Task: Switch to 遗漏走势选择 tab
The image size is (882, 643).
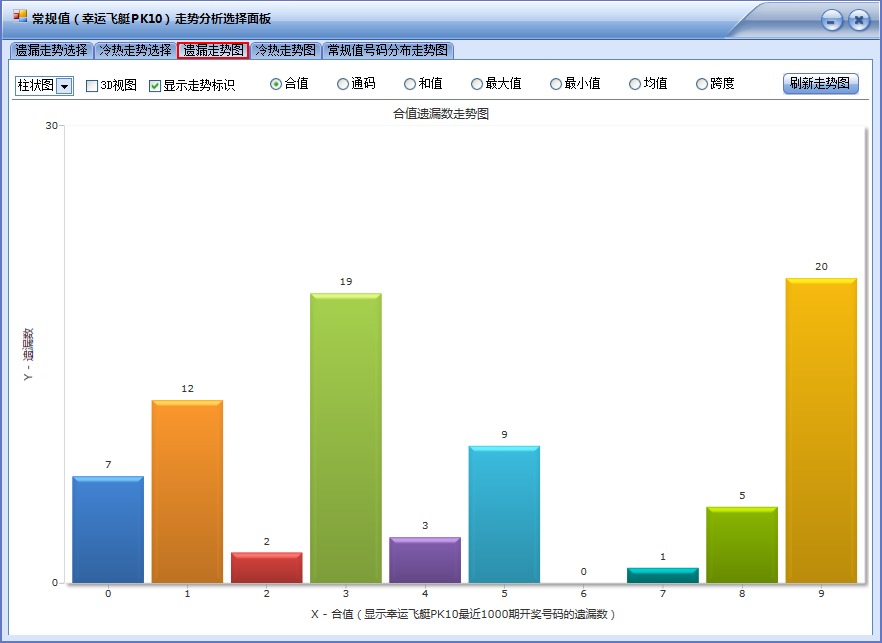Action: click(51, 50)
